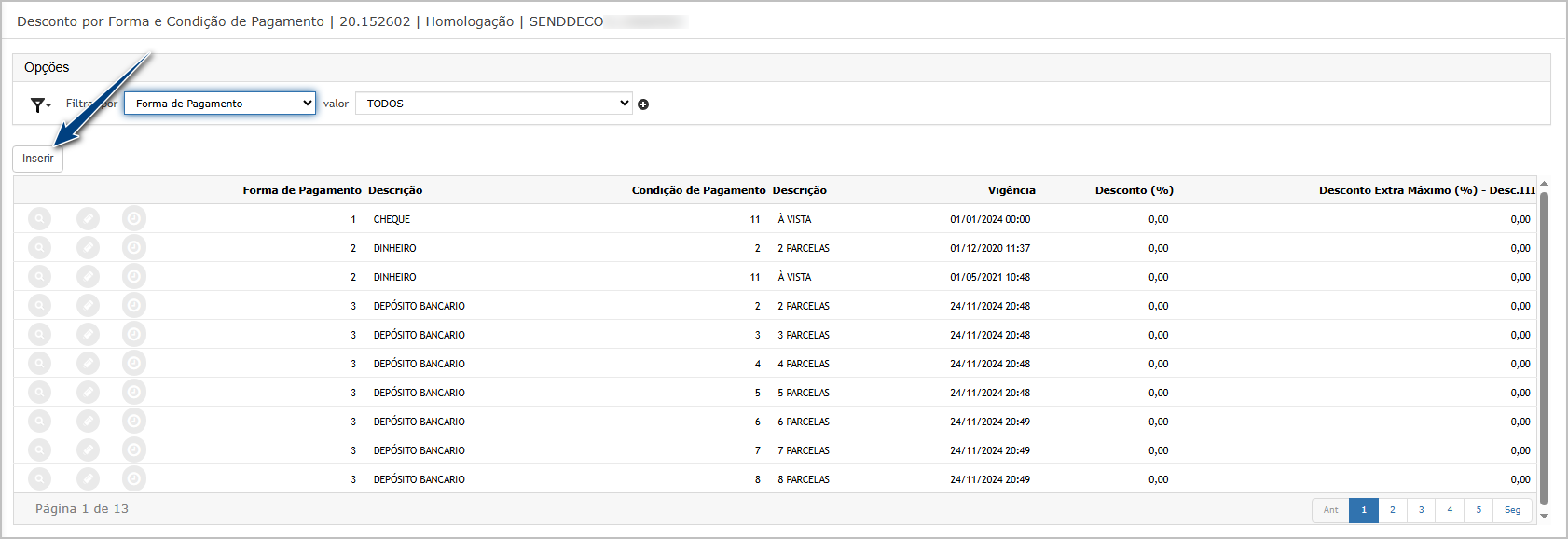Edit the DEPÓSITO BANCARIO 6 PARCELAS row
1568x539 pixels.
(x=88, y=421)
